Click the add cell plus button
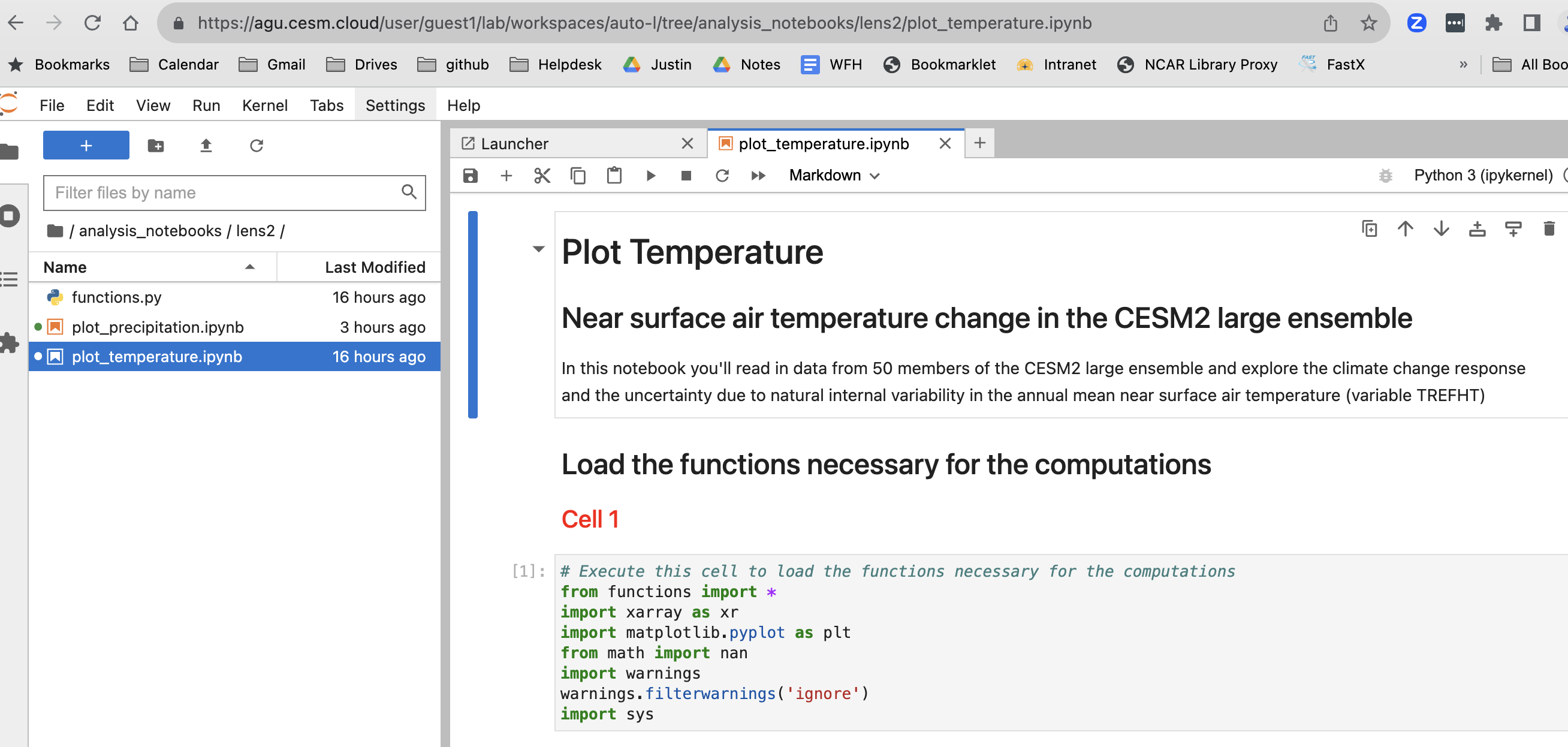 pyautogui.click(x=506, y=176)
